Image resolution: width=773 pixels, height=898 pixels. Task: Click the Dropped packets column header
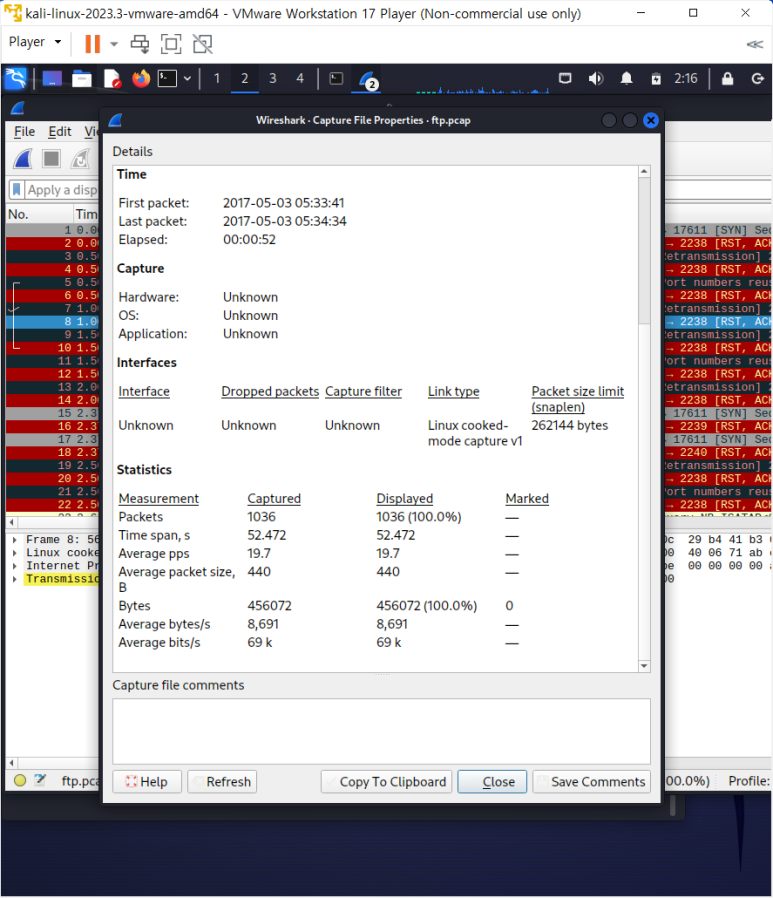[x=270, y=392]
